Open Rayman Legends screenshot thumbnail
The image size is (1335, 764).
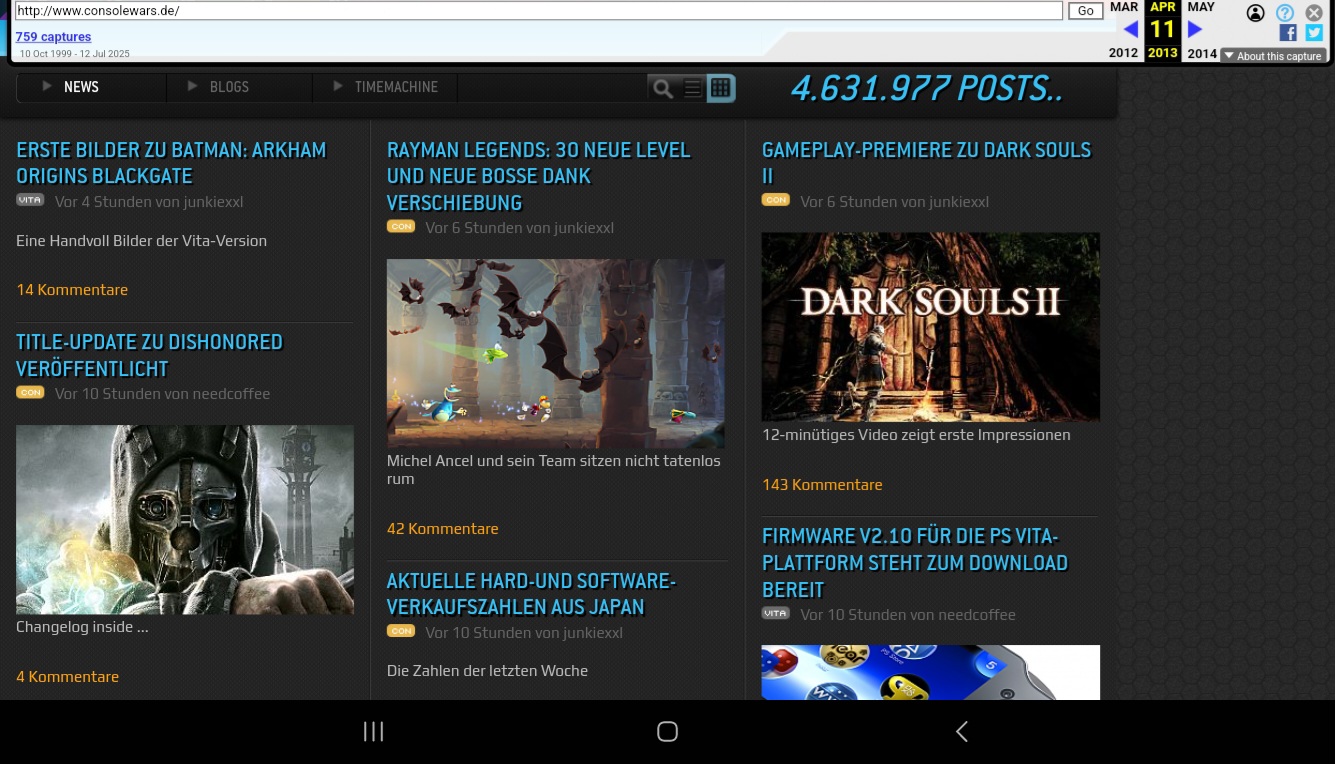point(556,354)
